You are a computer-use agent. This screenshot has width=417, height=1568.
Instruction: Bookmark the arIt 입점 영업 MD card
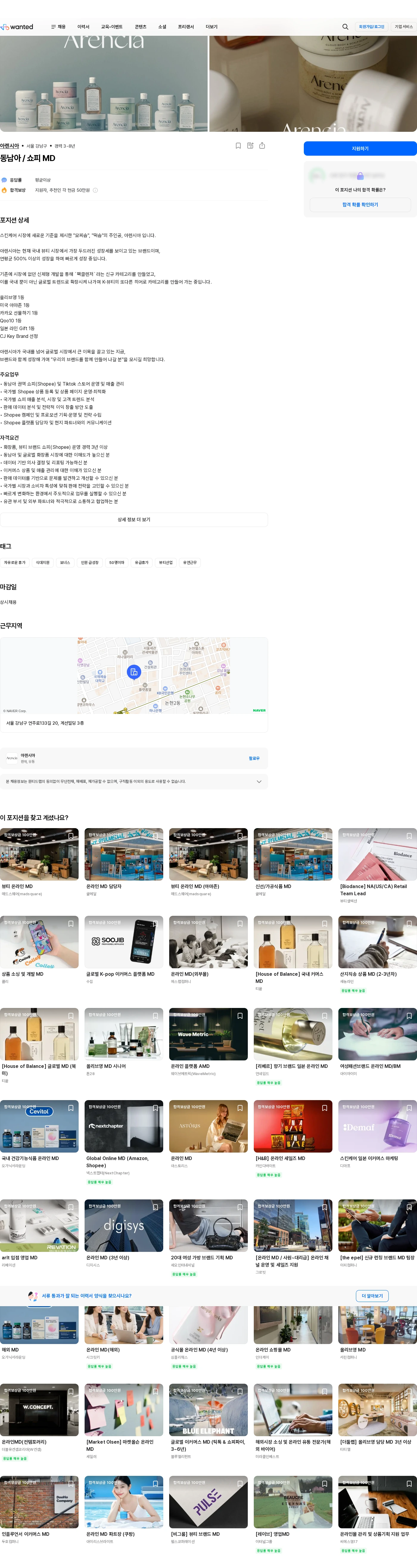[71, 1207]
